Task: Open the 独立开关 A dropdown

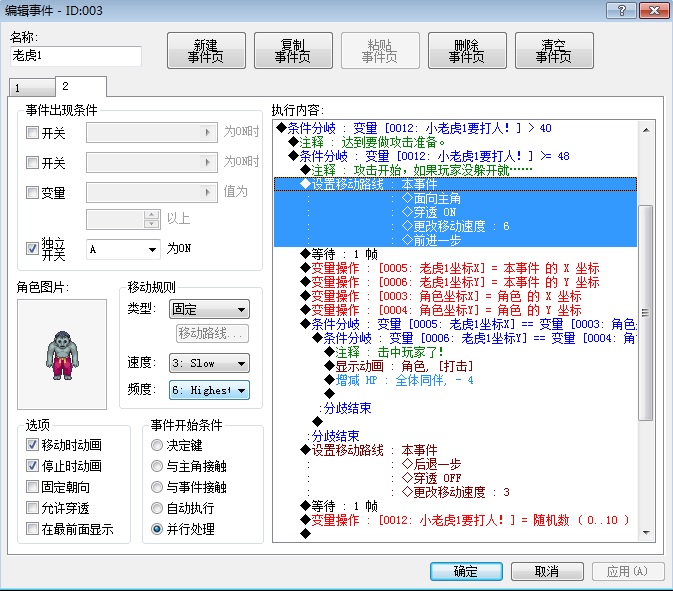Action: [124, 249]
